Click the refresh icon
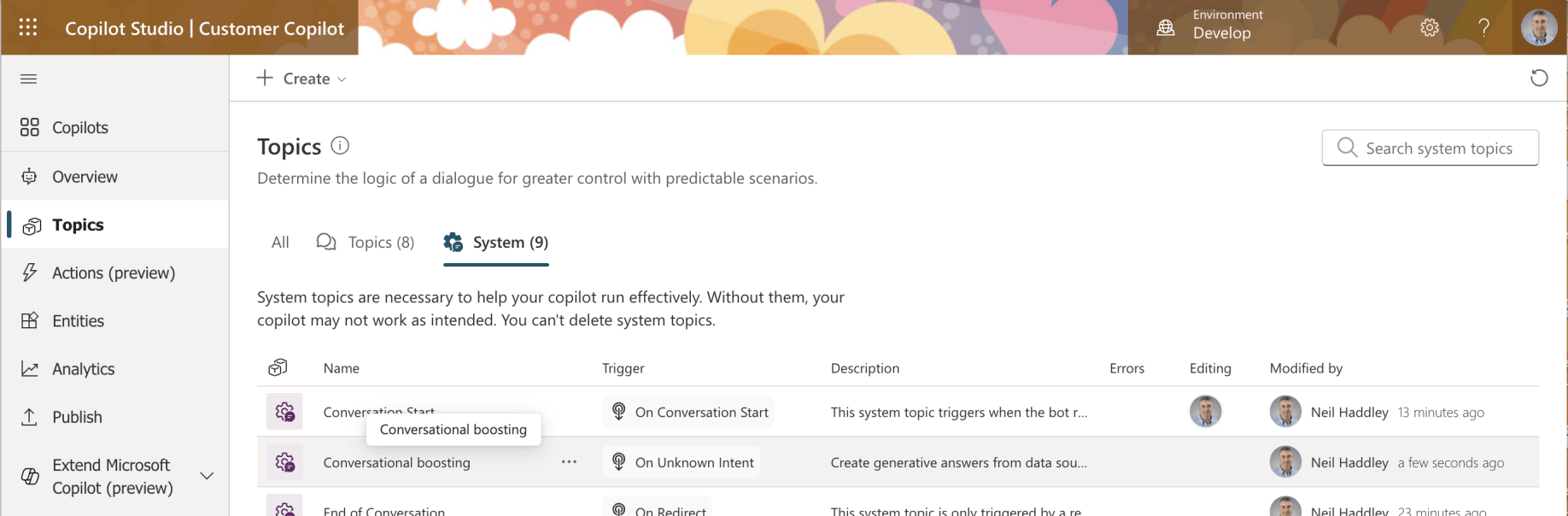 click(x=1539, y=79)
